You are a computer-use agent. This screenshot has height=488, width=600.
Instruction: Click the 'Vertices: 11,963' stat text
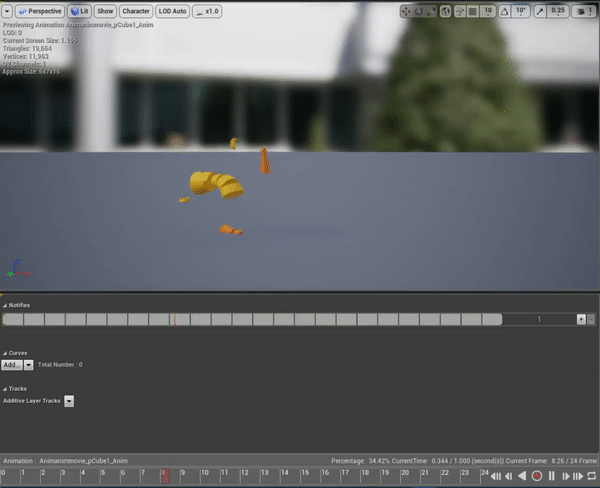click(x=26, y=56)
